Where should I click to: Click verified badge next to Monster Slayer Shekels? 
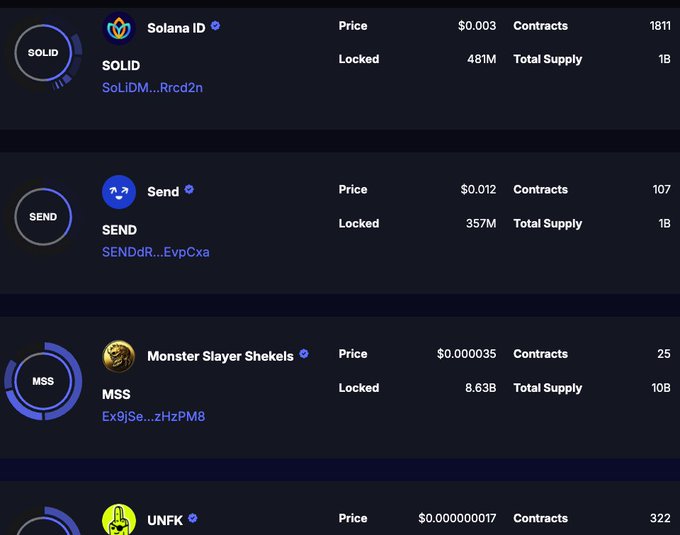coord(304,354)
